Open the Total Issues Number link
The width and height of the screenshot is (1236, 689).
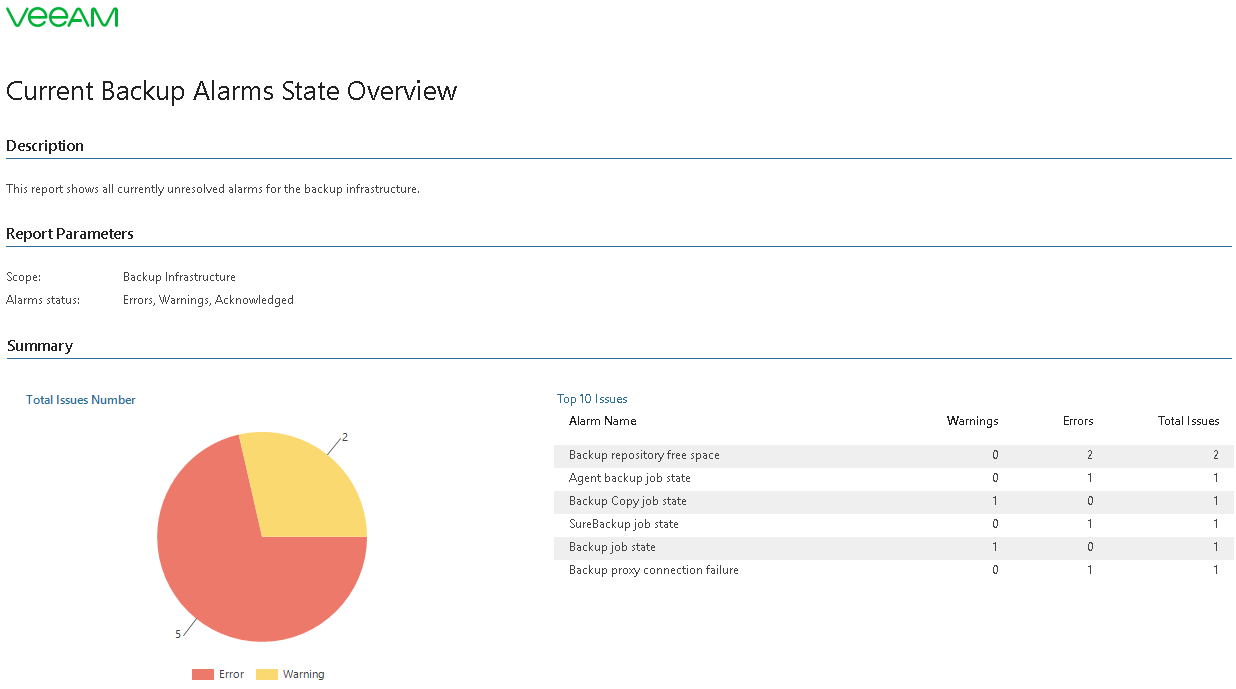tap(81, 400)
